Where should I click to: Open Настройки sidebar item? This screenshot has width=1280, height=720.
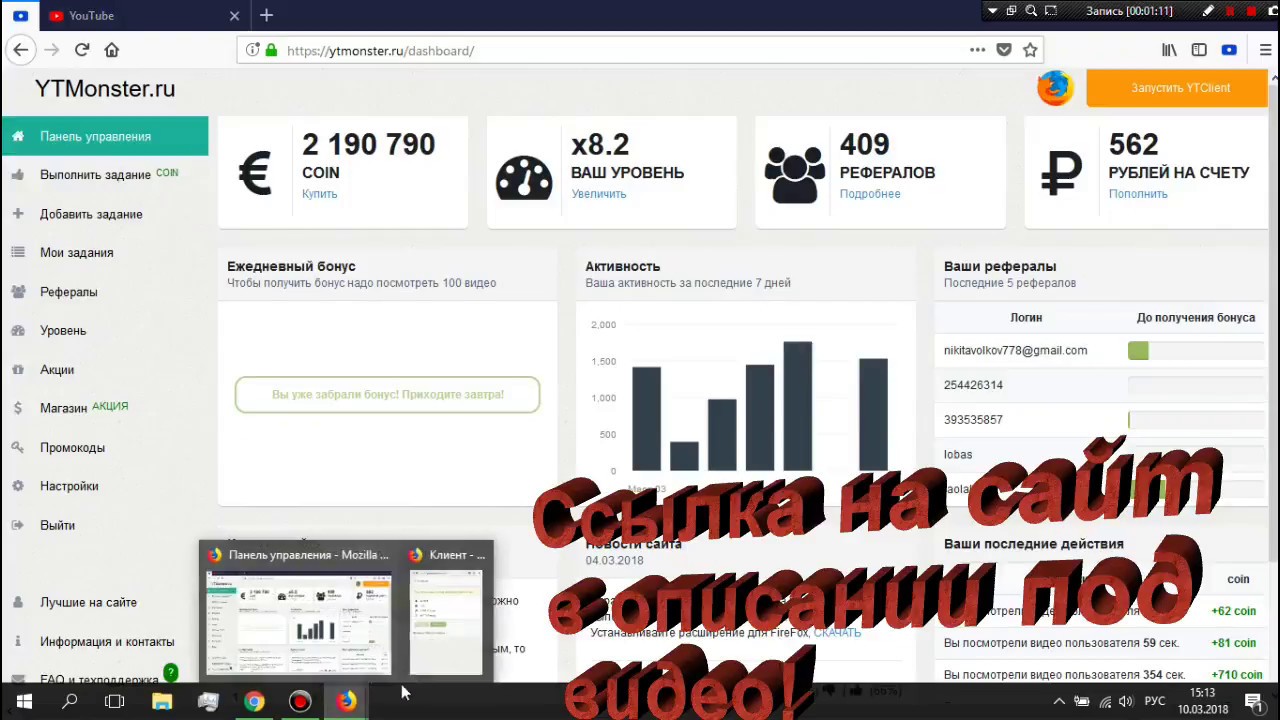pyautogui.click(x=104, y=486)
